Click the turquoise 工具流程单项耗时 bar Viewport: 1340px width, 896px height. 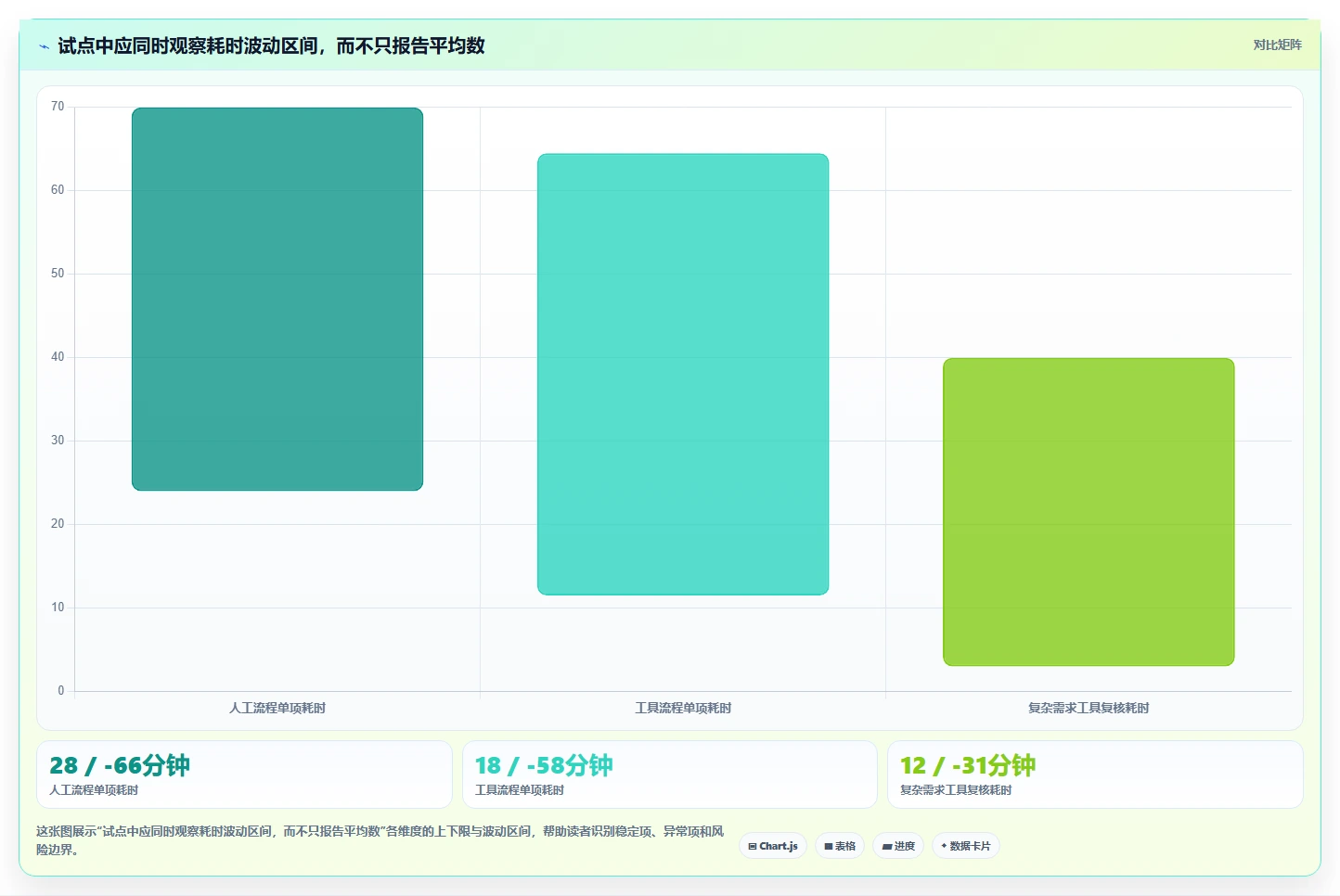[x=683, y=374]
